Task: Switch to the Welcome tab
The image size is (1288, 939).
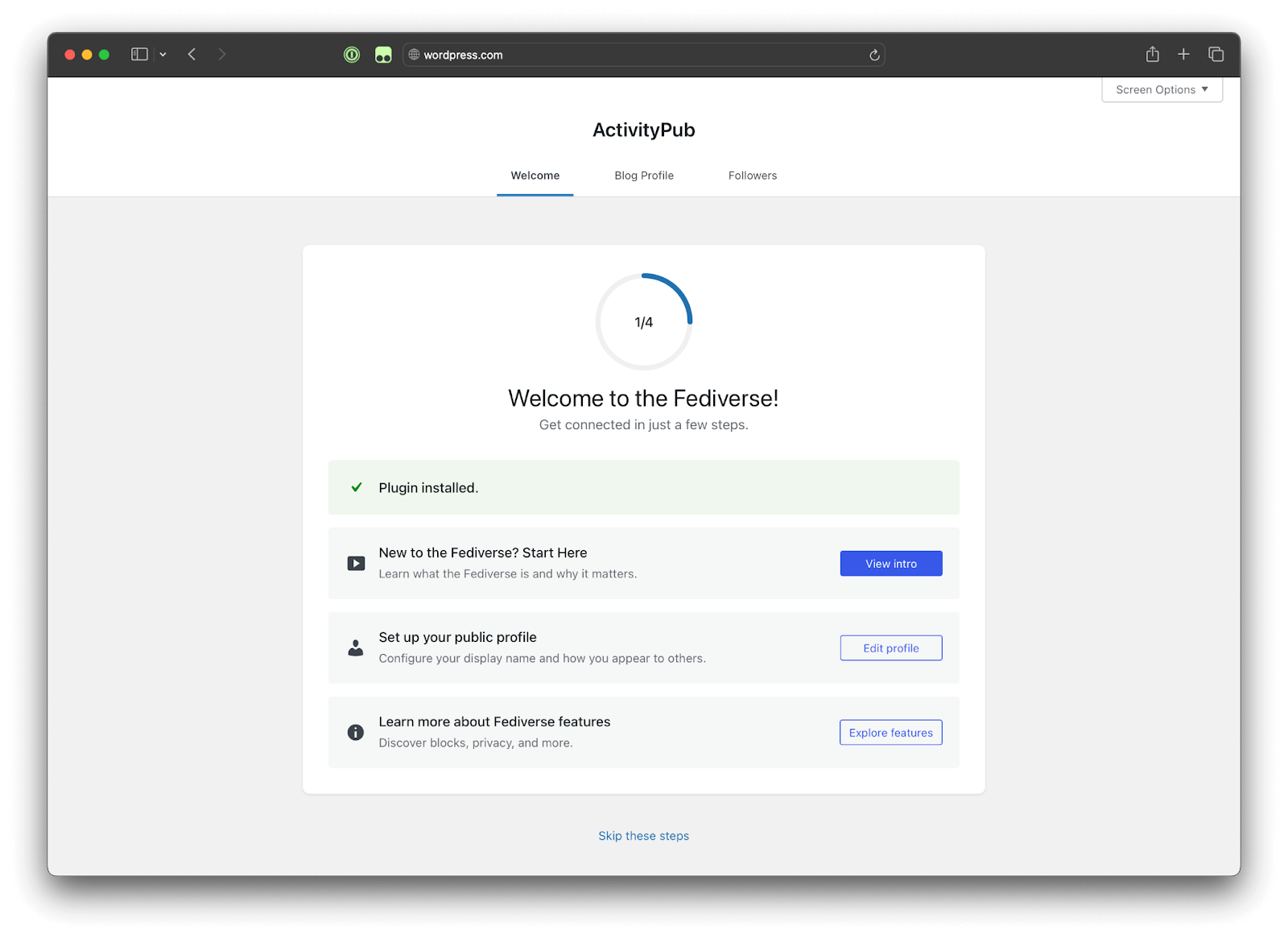Action: pos(535,176)
